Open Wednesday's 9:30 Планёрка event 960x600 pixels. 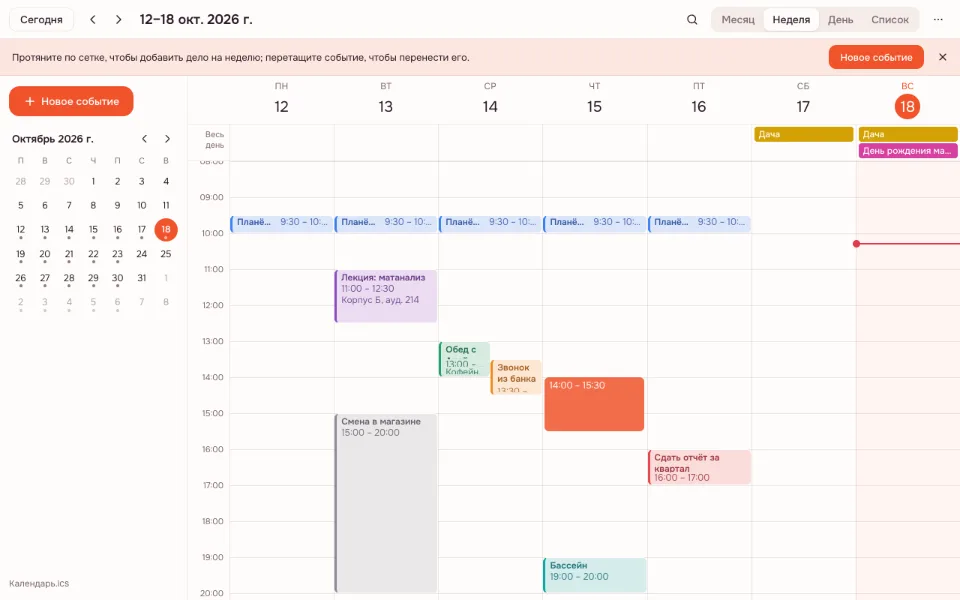pyautogui.click(x=490, y=223)
